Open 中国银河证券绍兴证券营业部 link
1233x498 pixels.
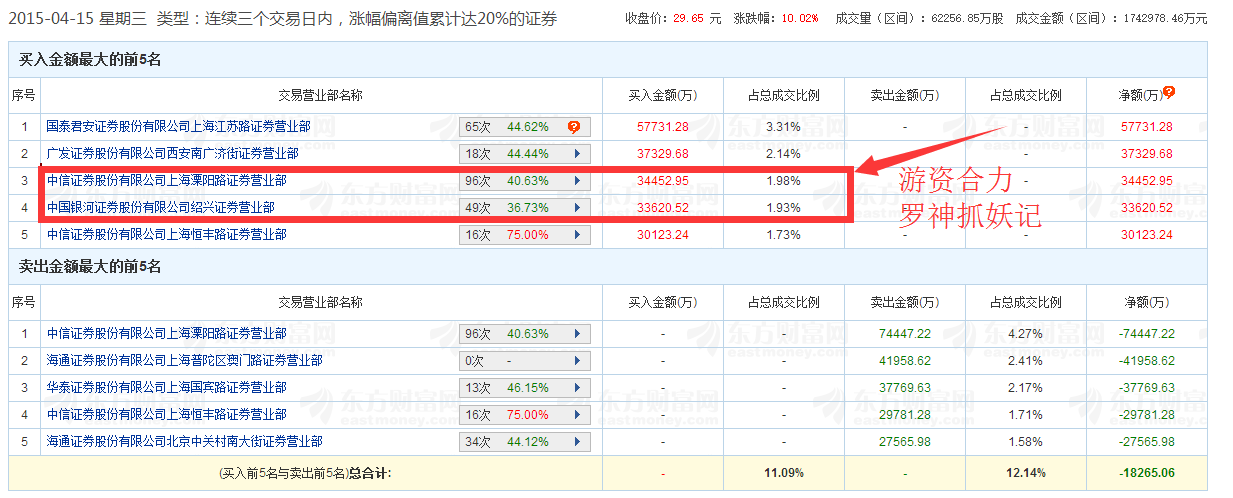tap(160, 208)
